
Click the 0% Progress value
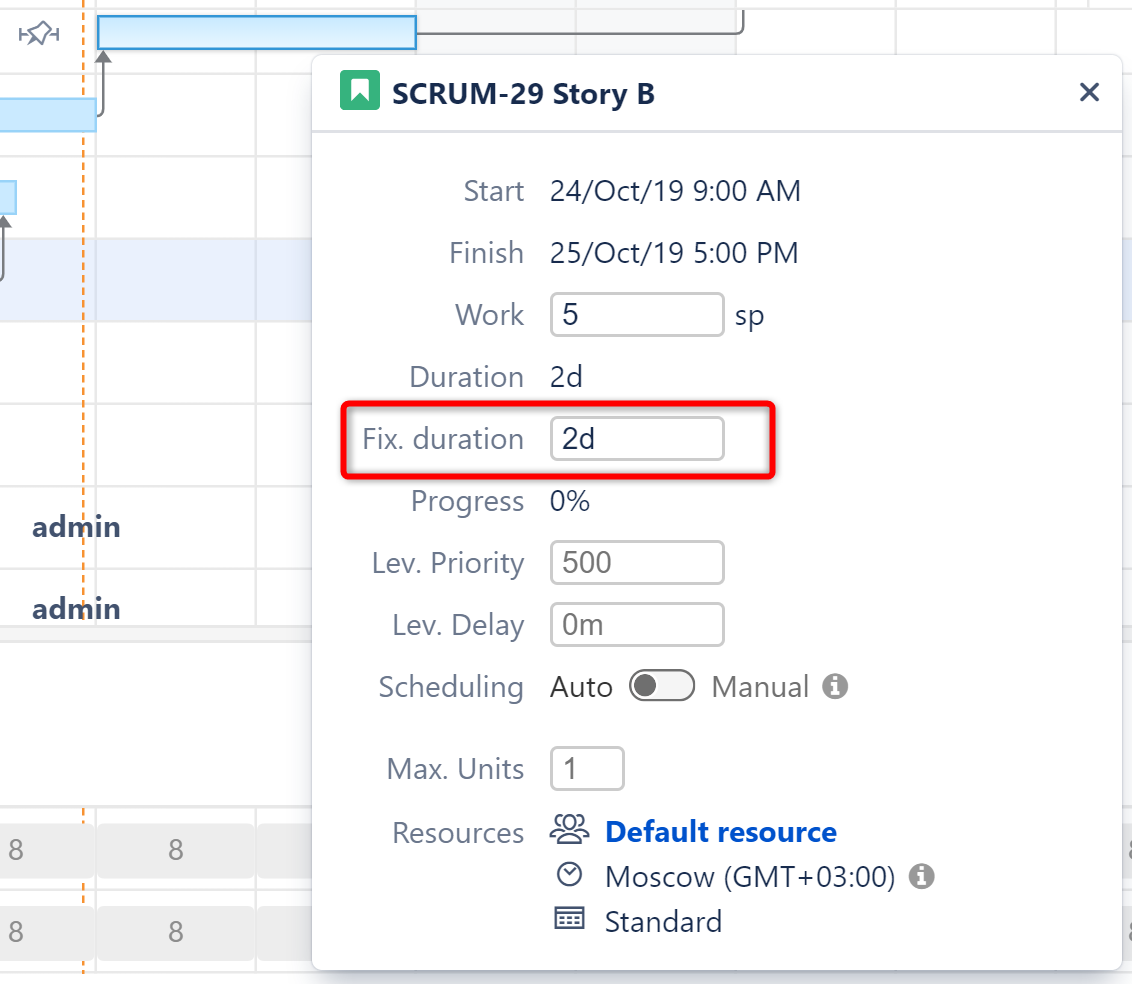(x=569, y=501)
